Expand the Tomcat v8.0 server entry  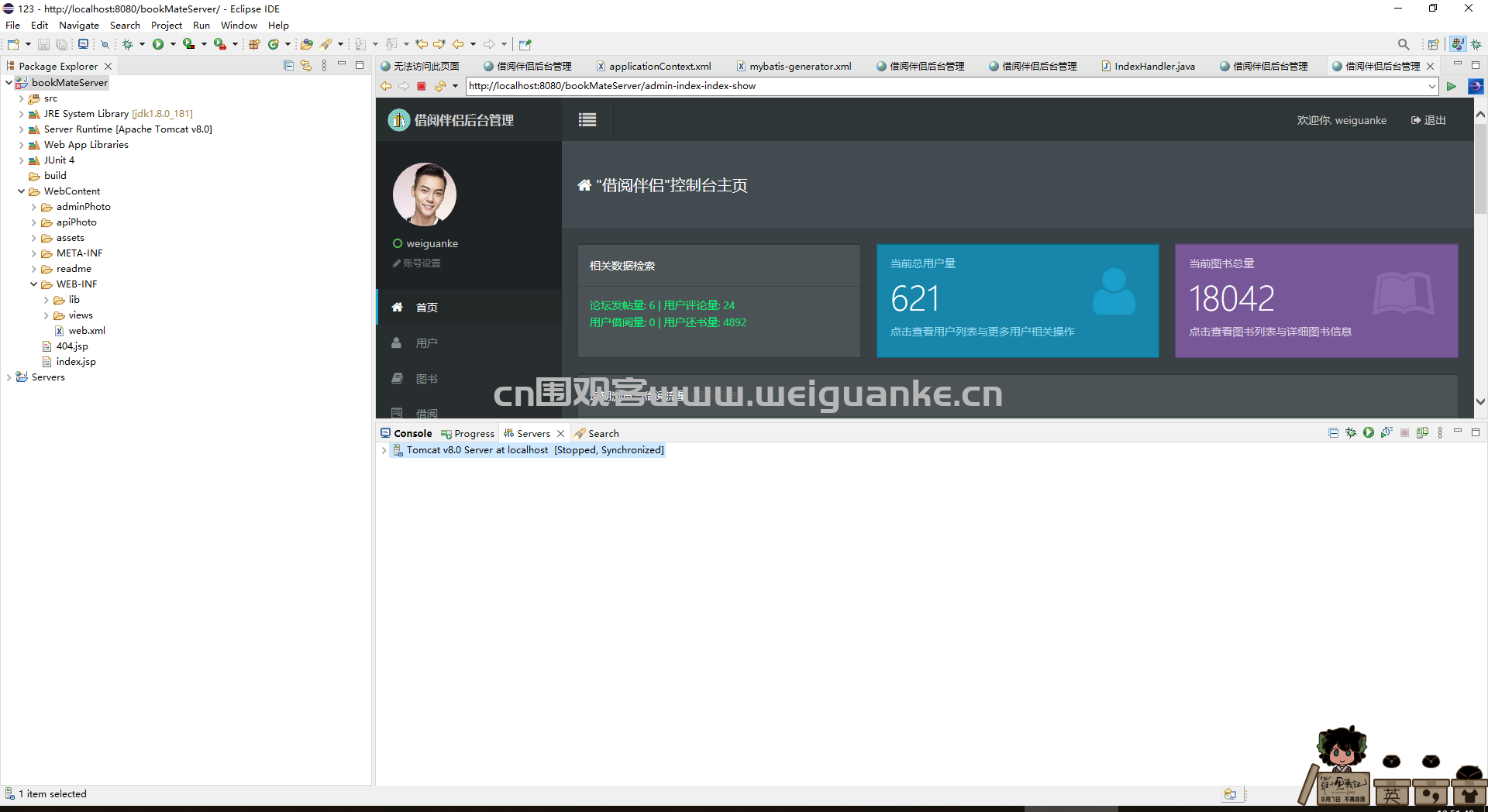pos(384,450)
